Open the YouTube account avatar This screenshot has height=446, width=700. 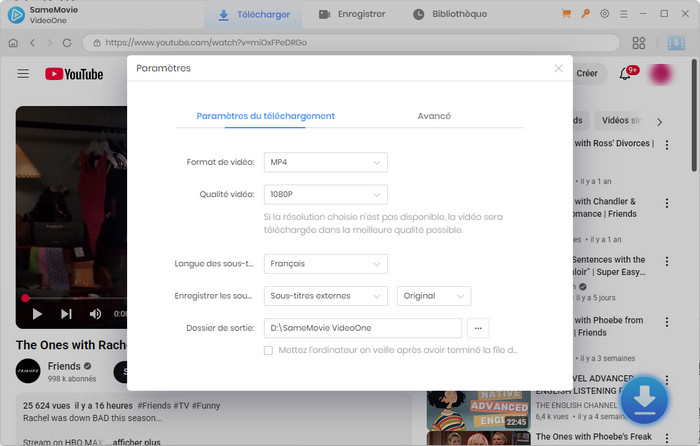tap(660, 74)
